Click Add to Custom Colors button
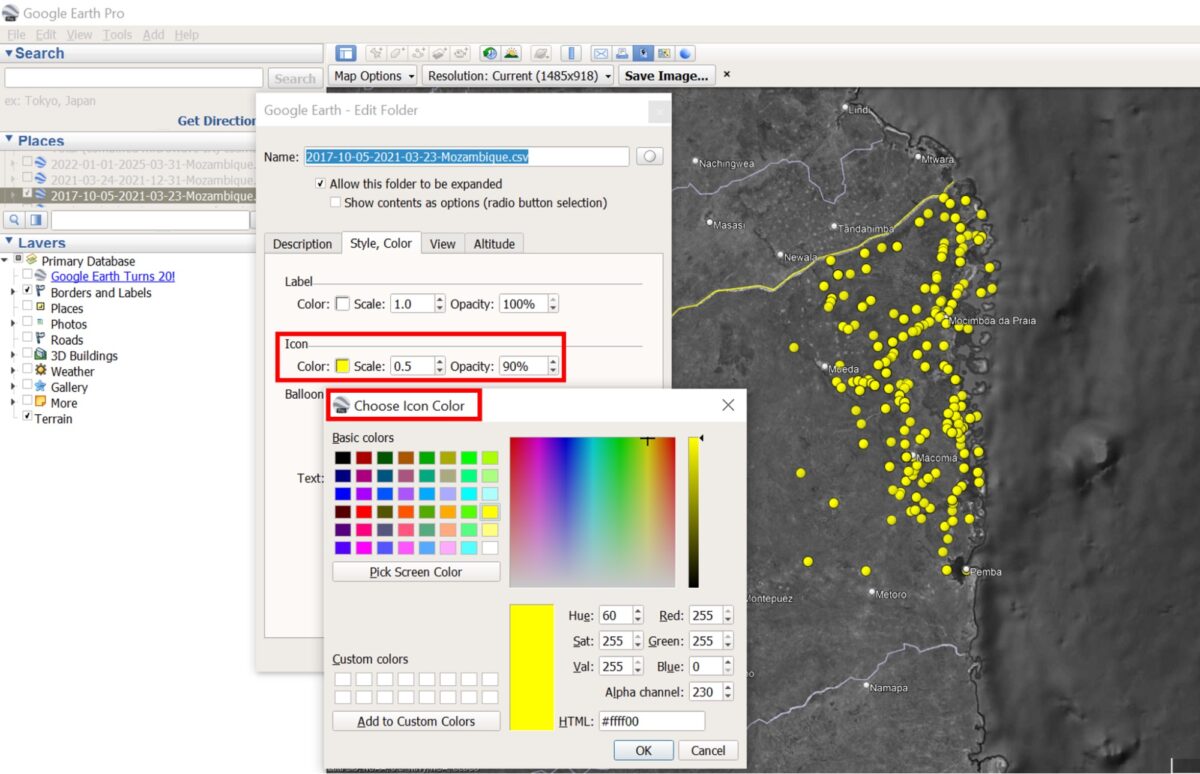The width and height of the screenshot is (1200, 774). [x=416, y=721]
